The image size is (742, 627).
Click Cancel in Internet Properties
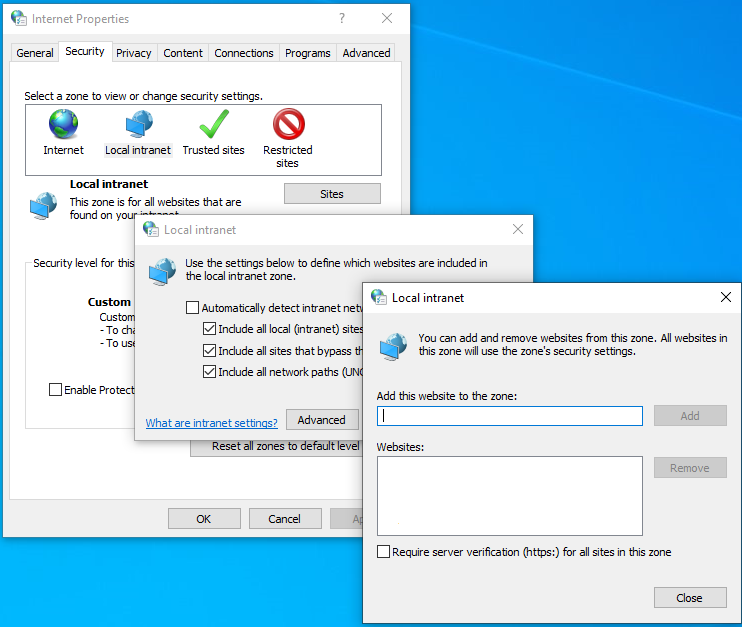tap(284, 519)
